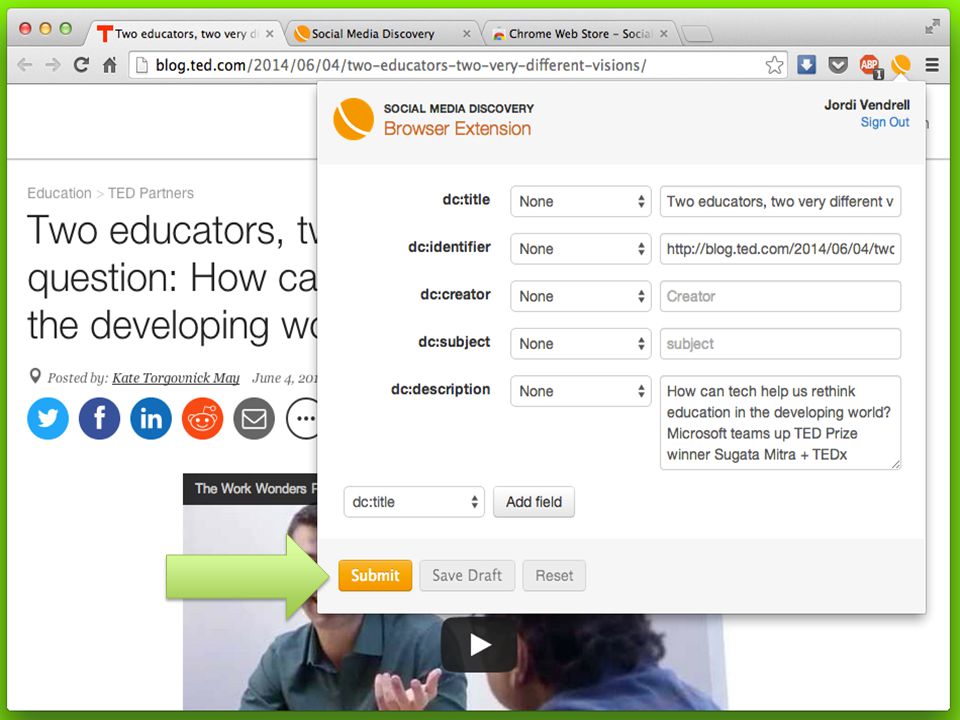The image size is (960, 720).
Task: Open the Adblock Plus extension icon
Action: tap(870, 66)
